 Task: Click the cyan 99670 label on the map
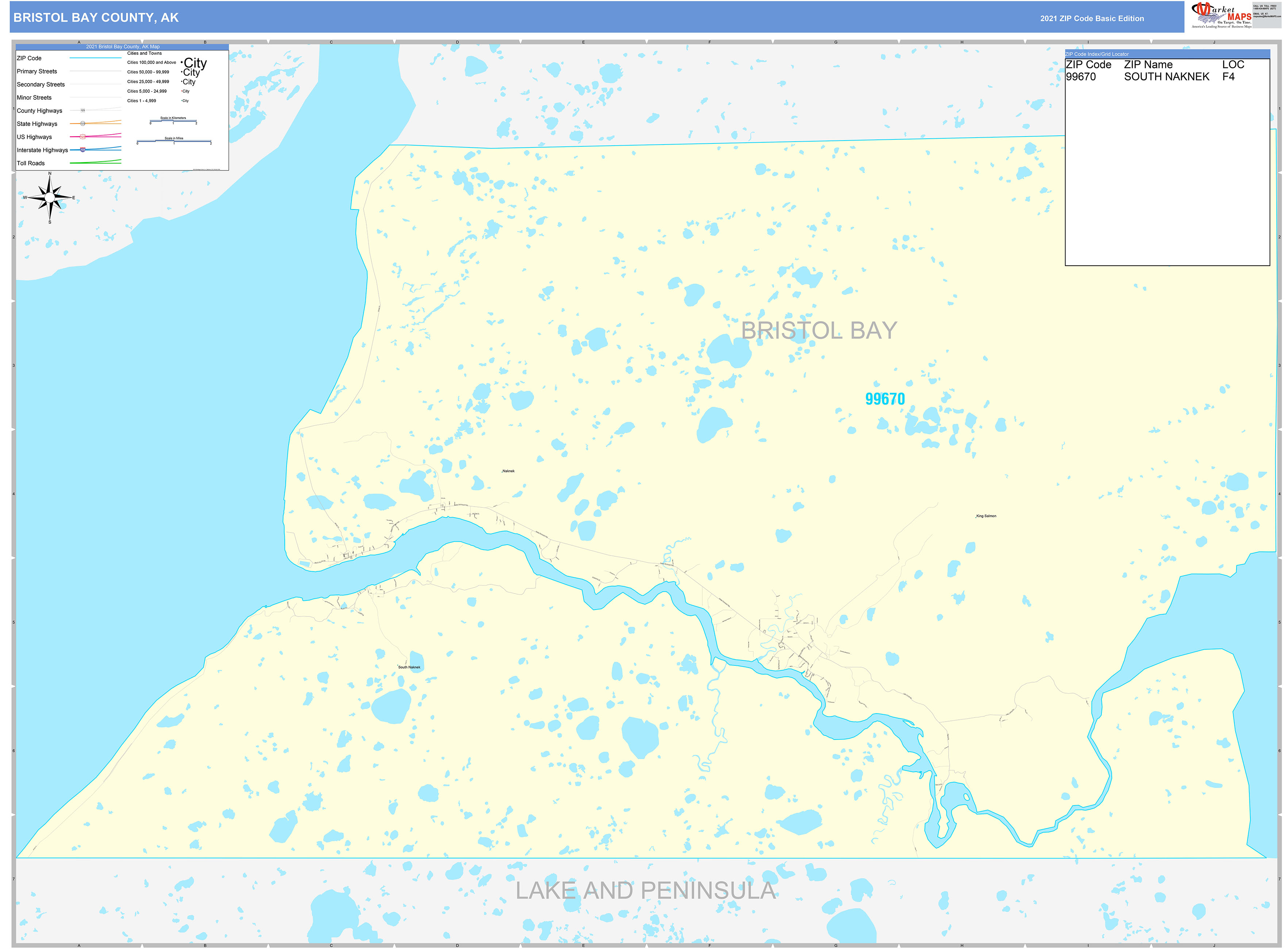pos(885,399)
